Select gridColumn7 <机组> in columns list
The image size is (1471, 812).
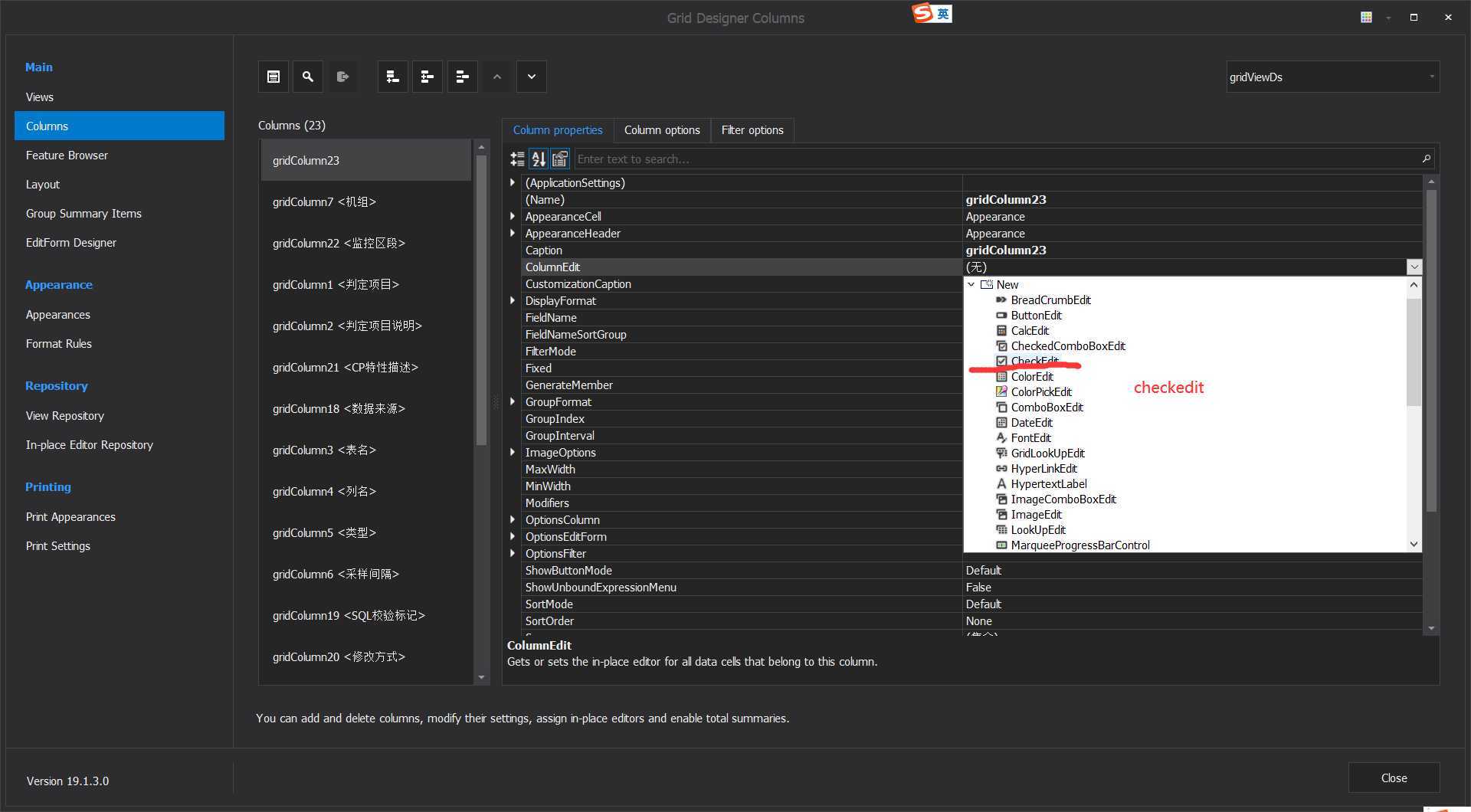[x=365, y=202]
